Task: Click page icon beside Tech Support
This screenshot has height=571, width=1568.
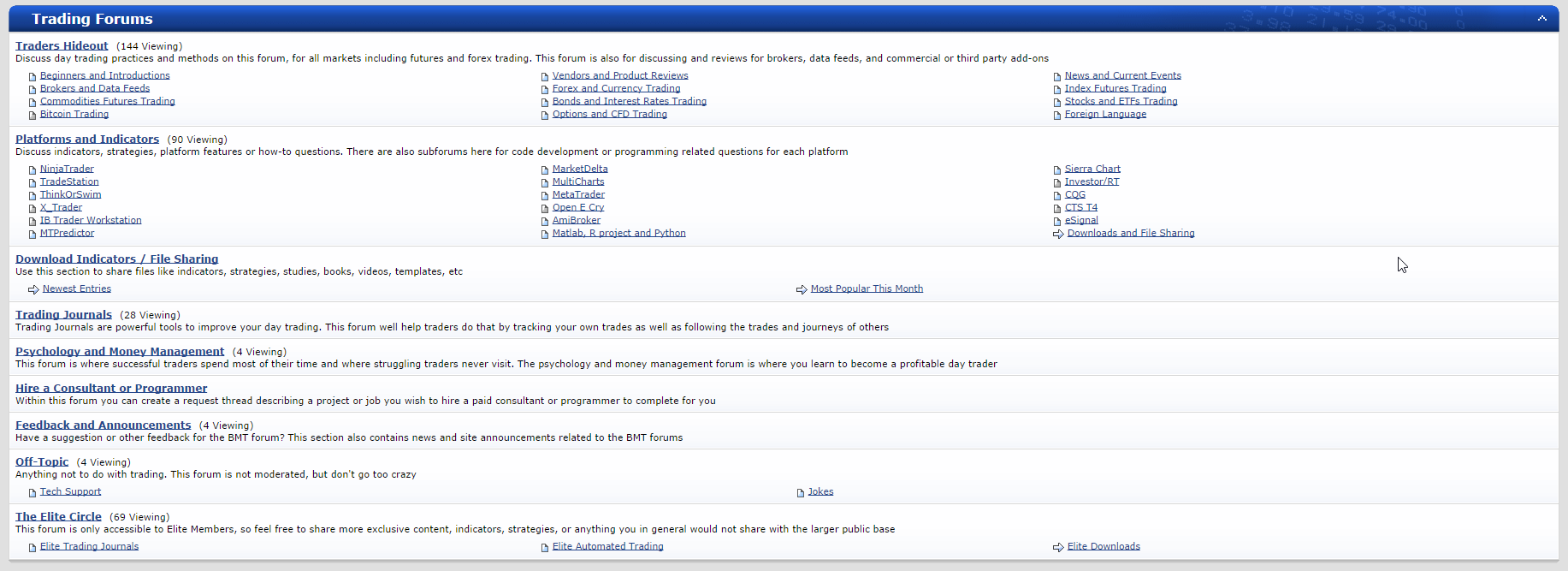Action: coord(33,493)
